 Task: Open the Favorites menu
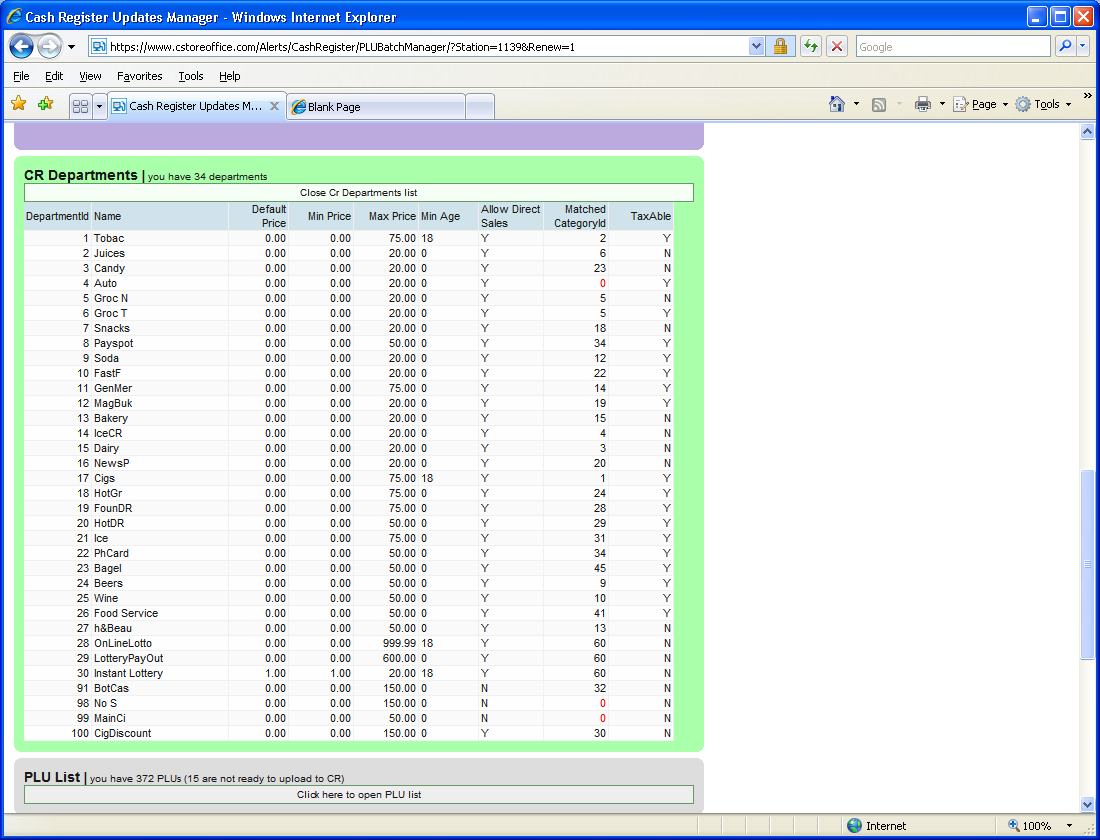pos(139,76)
